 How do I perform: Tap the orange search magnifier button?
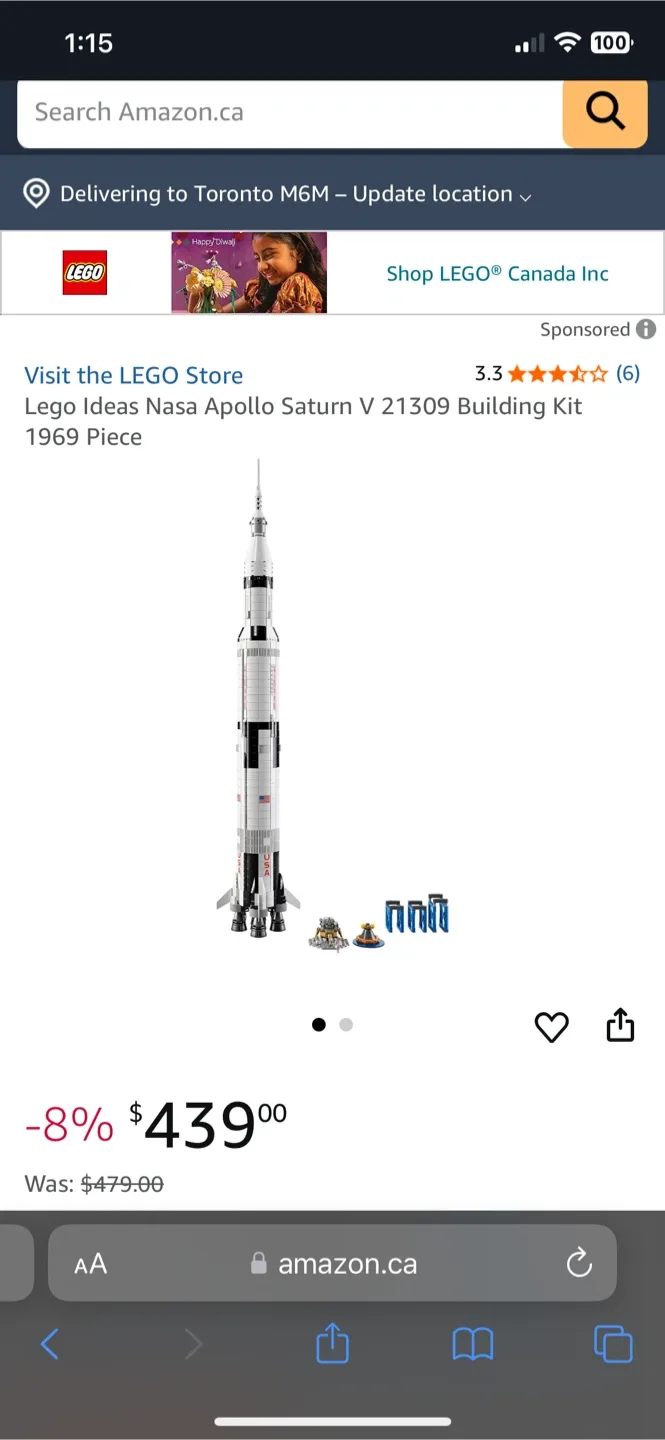(605, 113)
